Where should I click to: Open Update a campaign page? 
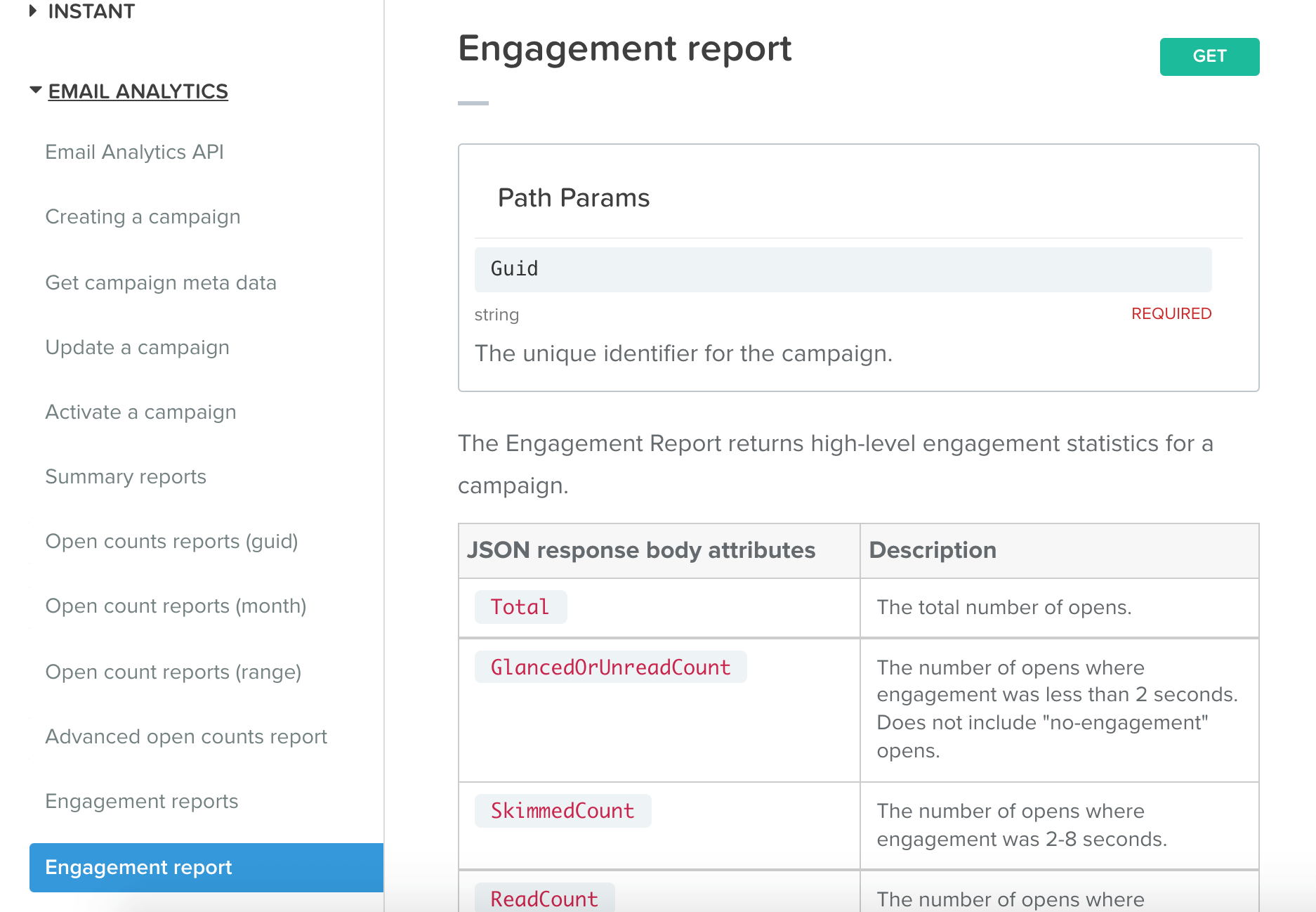click(x=137, y=347)
